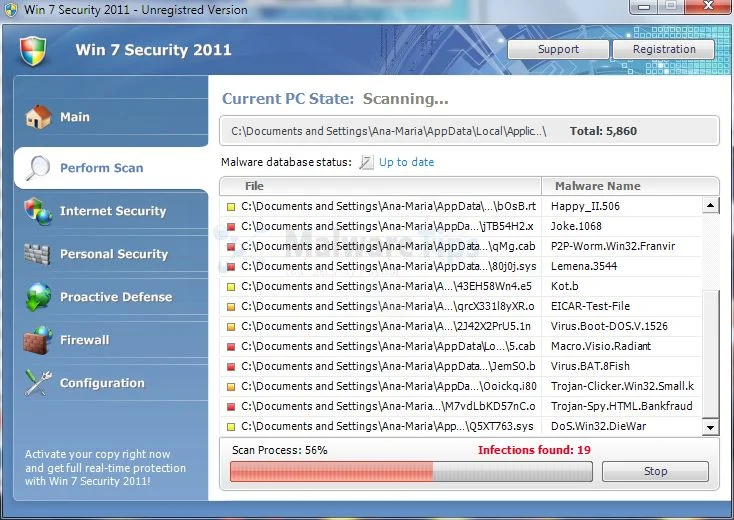The width and height of the screenshot is (734, 520).
Task: Click the shield-and-globe Internet Security icon
Action: [x=38, y=211]
